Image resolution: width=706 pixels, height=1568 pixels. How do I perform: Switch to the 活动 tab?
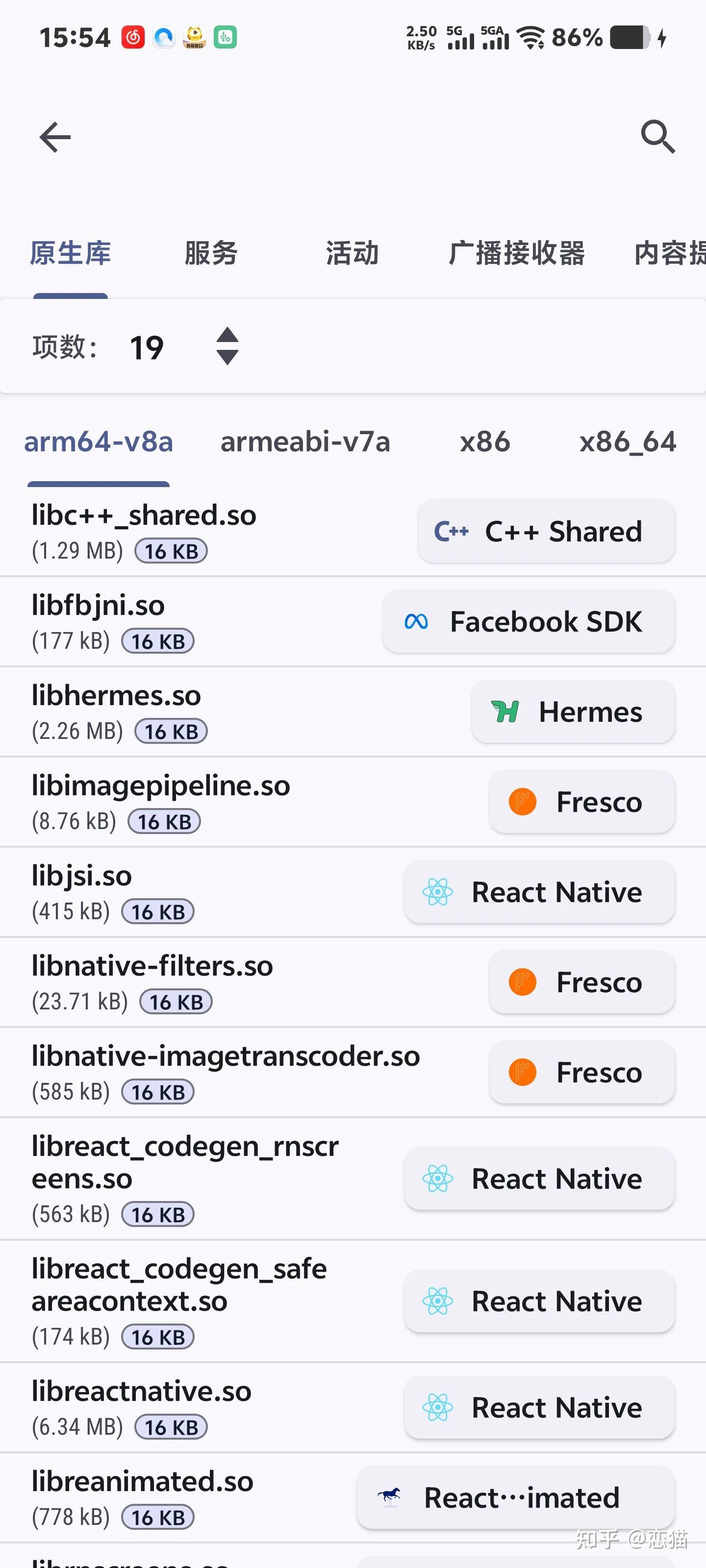[x=352, y=253]
